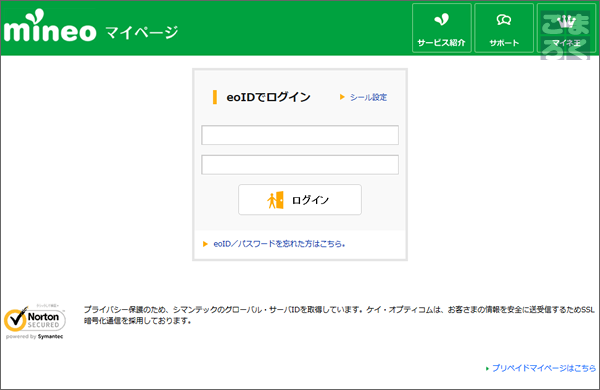Open eoID／パスワードを忘れた方はこちら link
Screen dimensions: 600x390
pyautogui.click(x=279, y=244)
